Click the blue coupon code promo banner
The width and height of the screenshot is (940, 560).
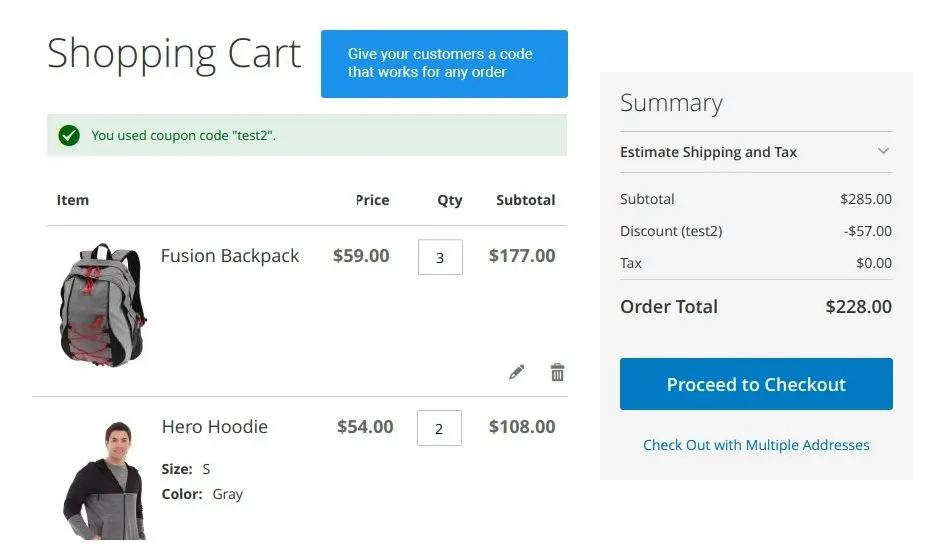pos(444,64)
